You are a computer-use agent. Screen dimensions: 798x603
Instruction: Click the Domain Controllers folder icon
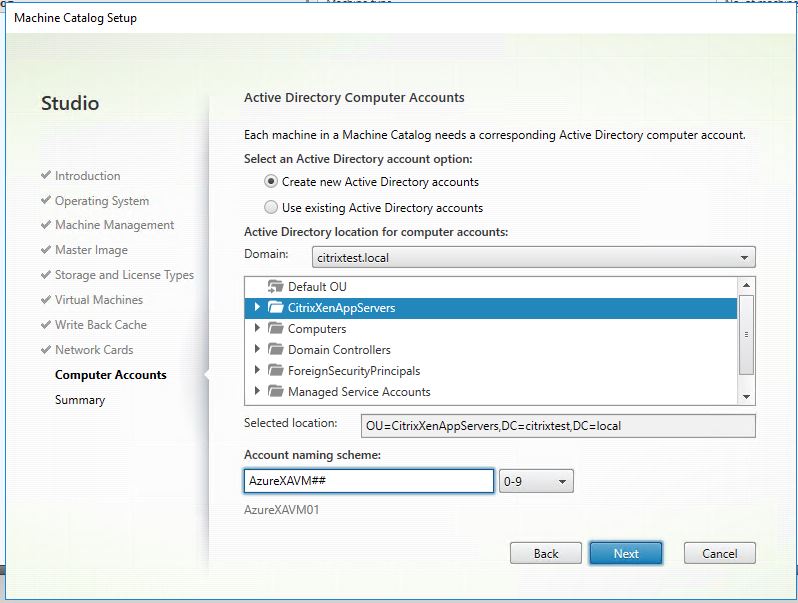275,350
